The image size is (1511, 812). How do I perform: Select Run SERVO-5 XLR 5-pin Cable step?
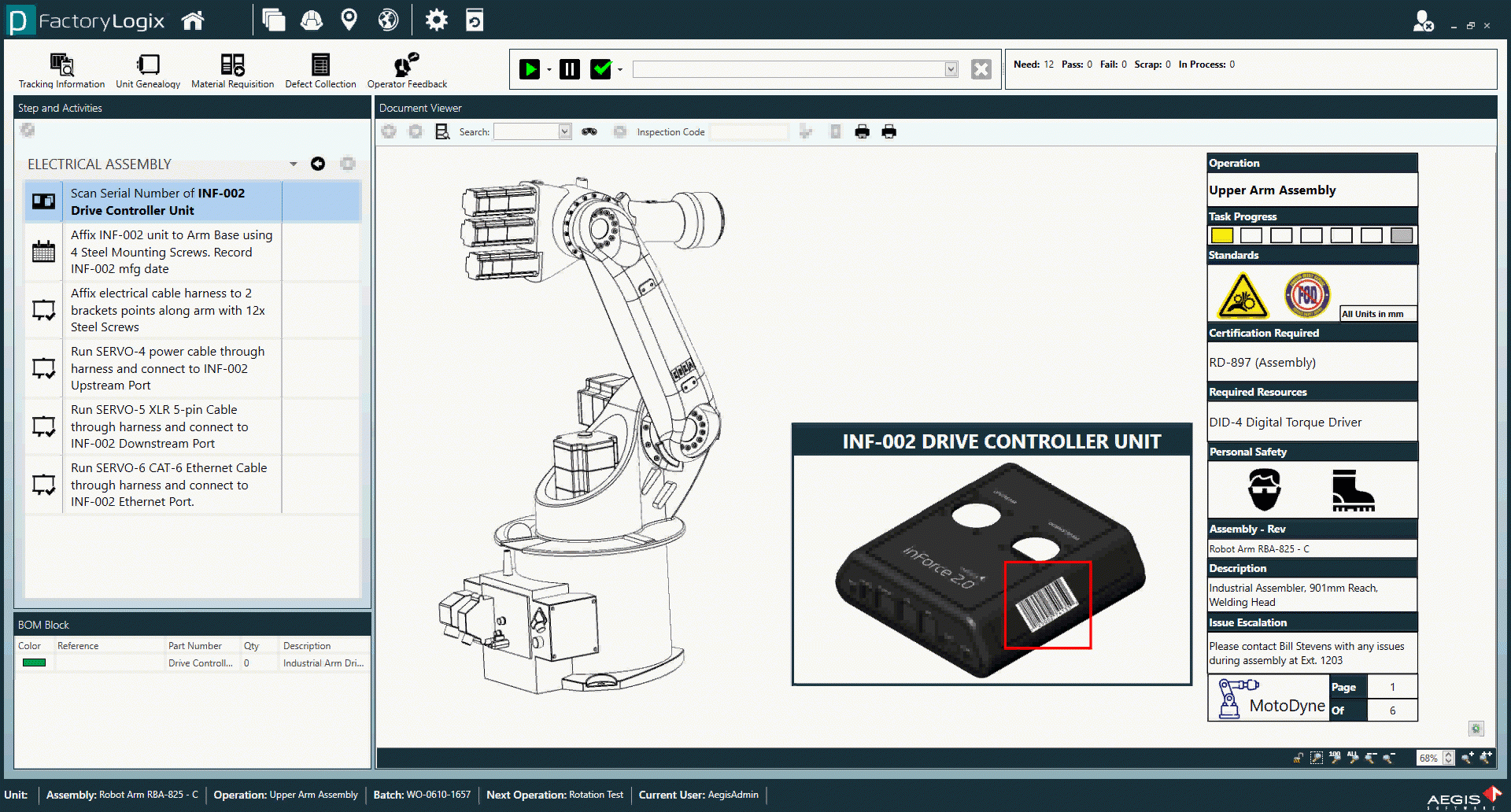point(193,426)
